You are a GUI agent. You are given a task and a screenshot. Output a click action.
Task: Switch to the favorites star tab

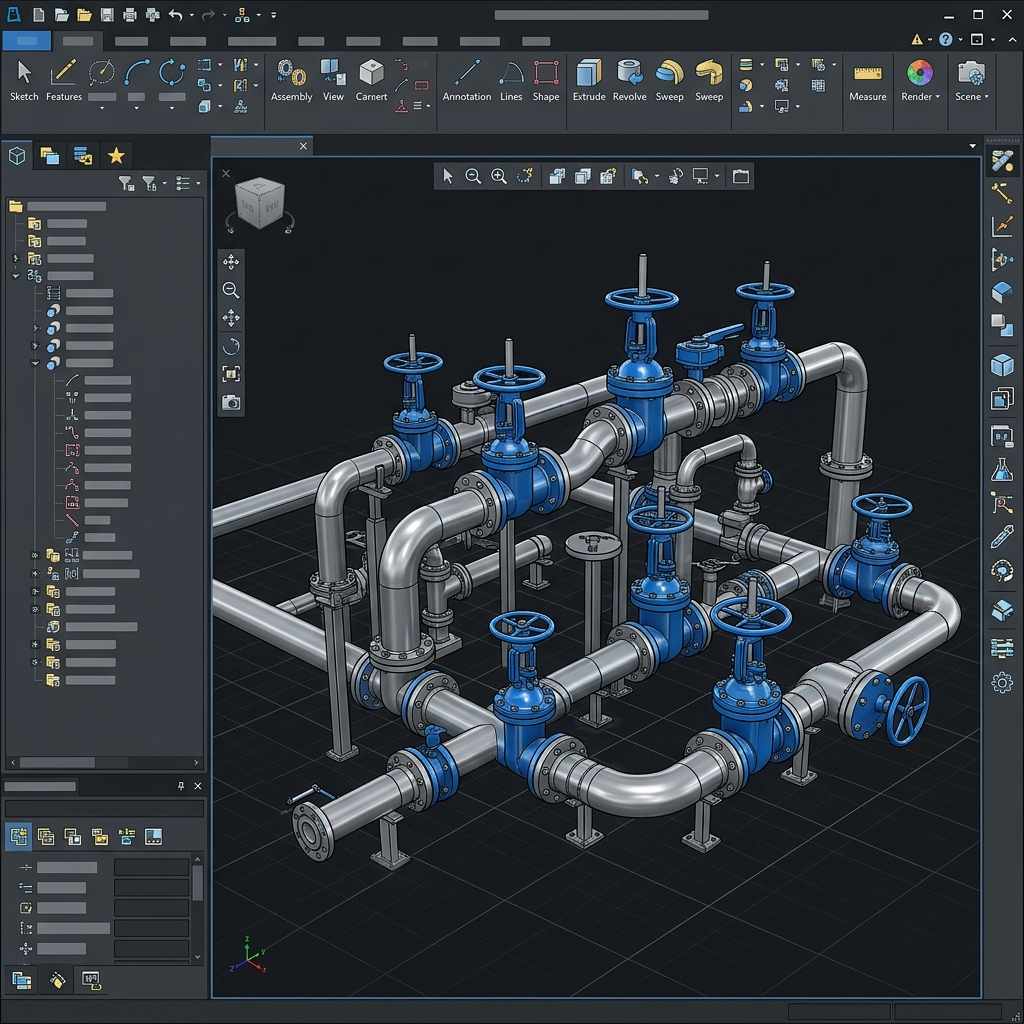tap(116, 155)
